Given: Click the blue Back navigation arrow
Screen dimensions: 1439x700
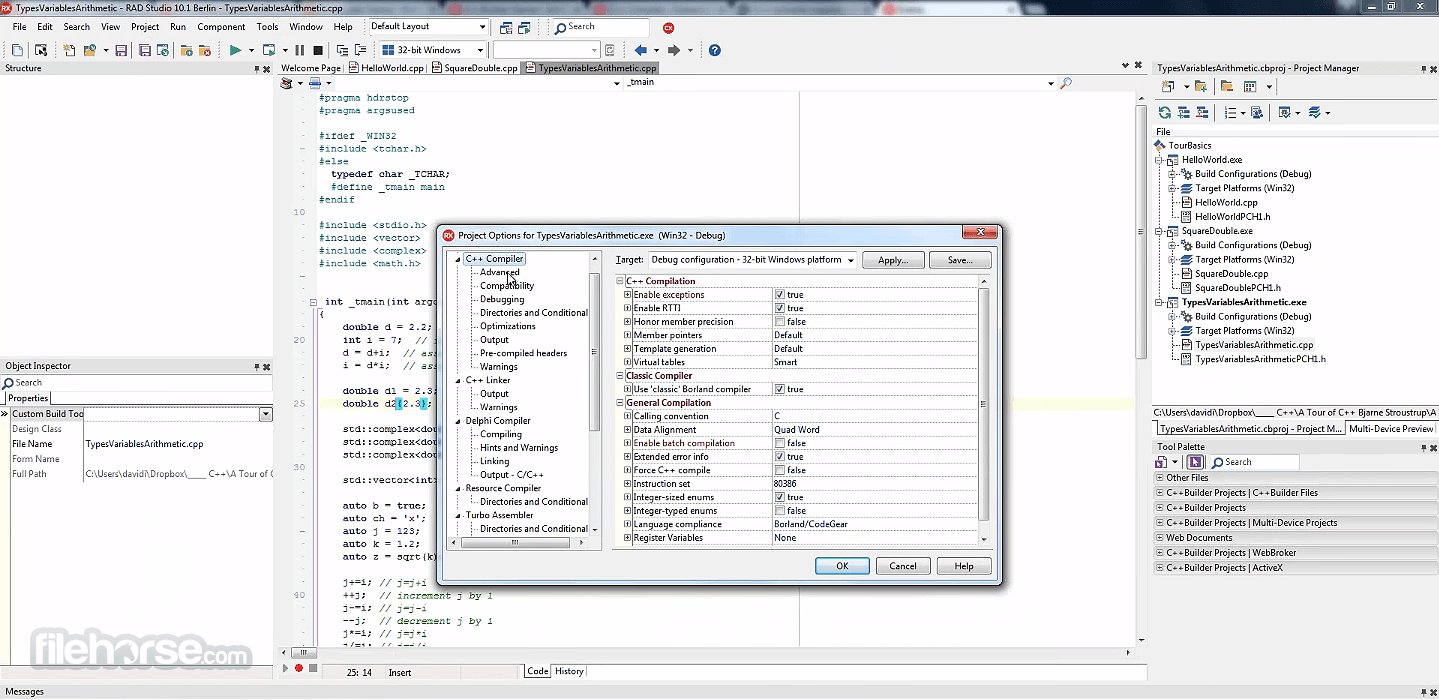Looking at the screenshot, I should point(640,50).
